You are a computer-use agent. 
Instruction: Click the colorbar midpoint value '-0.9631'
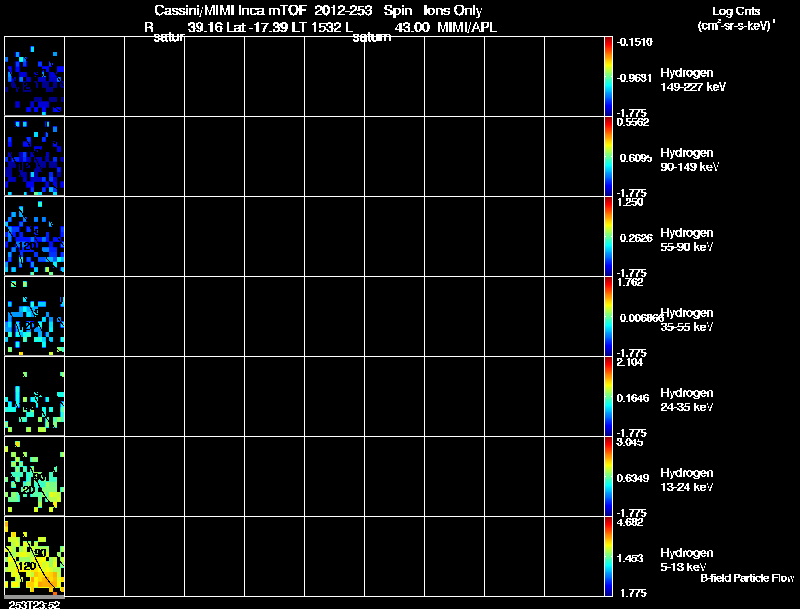[635, 78]
